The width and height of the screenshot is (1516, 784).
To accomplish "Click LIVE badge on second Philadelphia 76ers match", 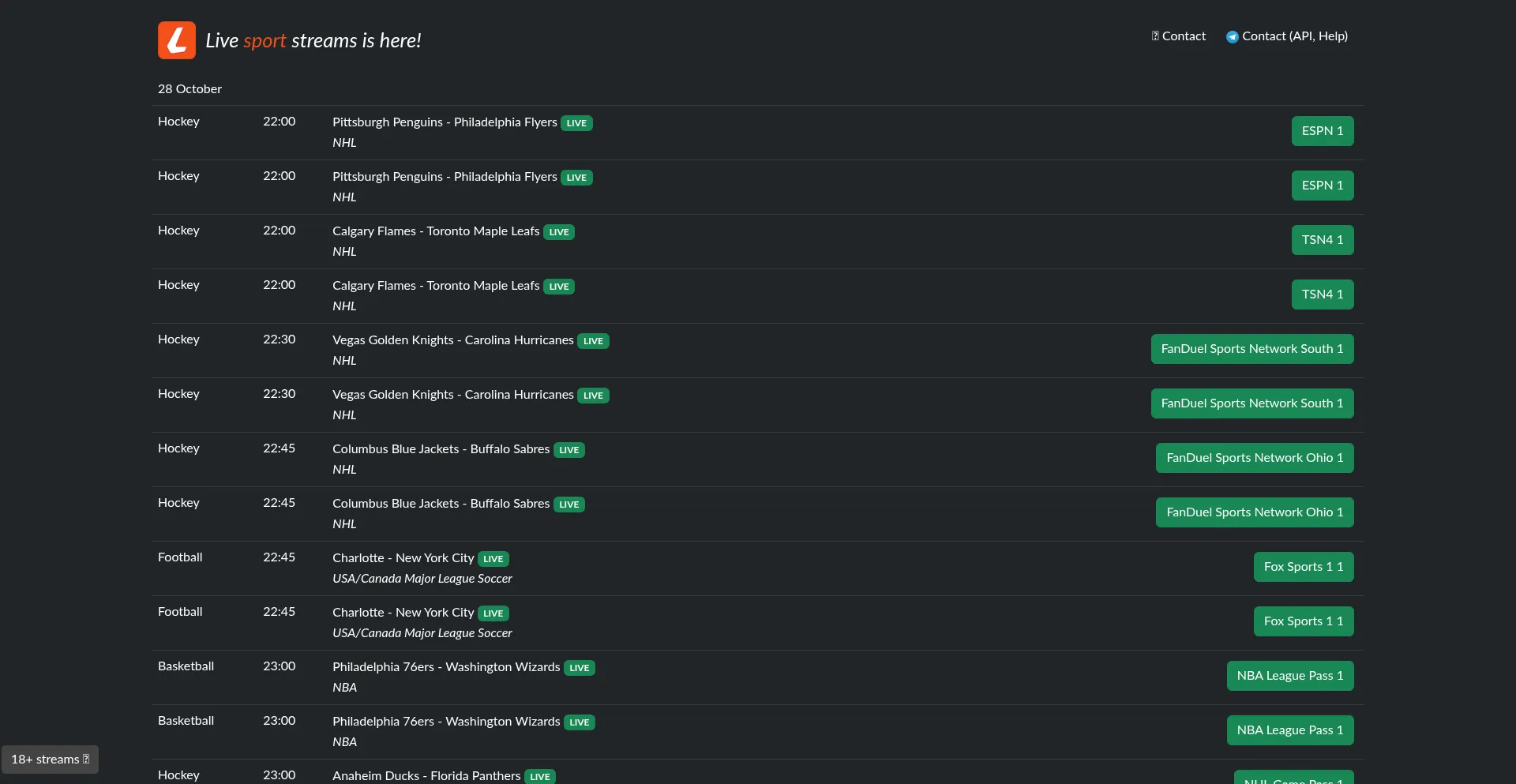I will tap(580, 722).
